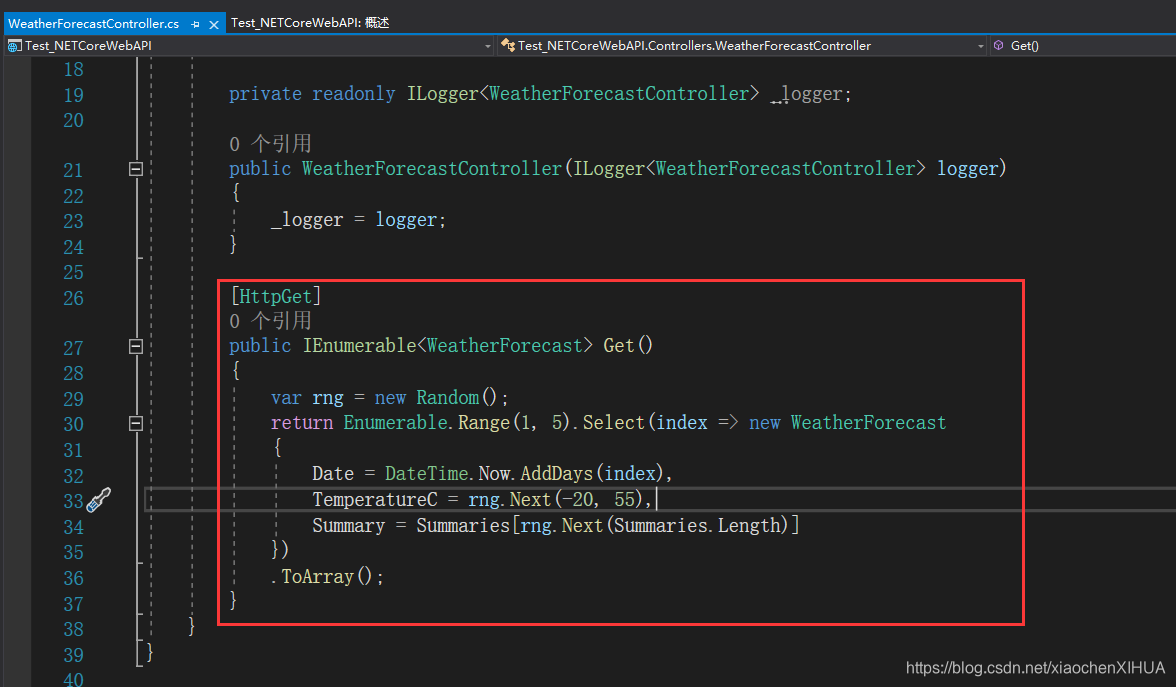Open the WeatherForecastController class member dropdown
1176x687 pixels.
coord(979,45)
